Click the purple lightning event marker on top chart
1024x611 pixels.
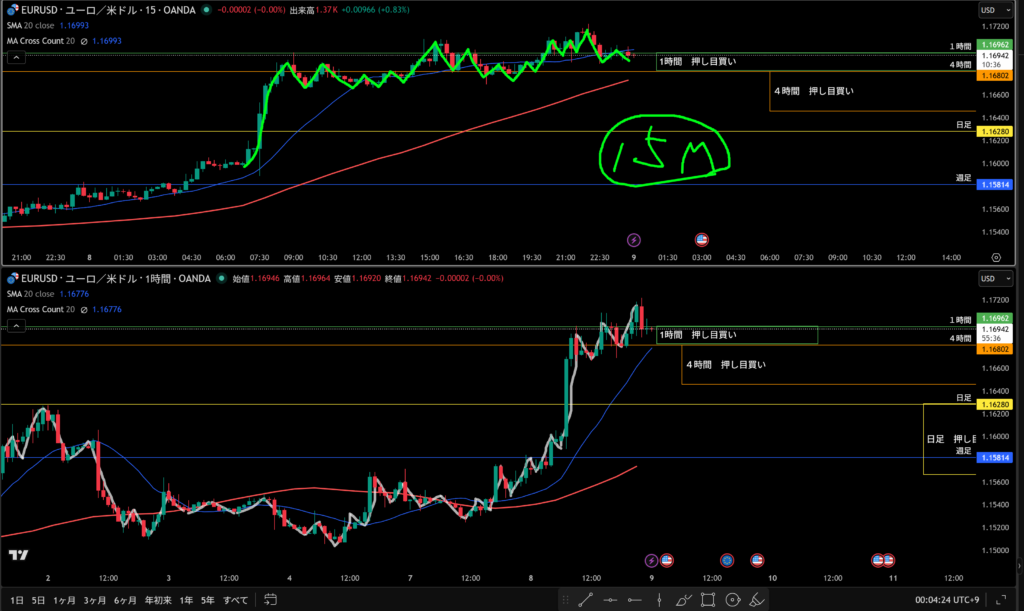633,240
